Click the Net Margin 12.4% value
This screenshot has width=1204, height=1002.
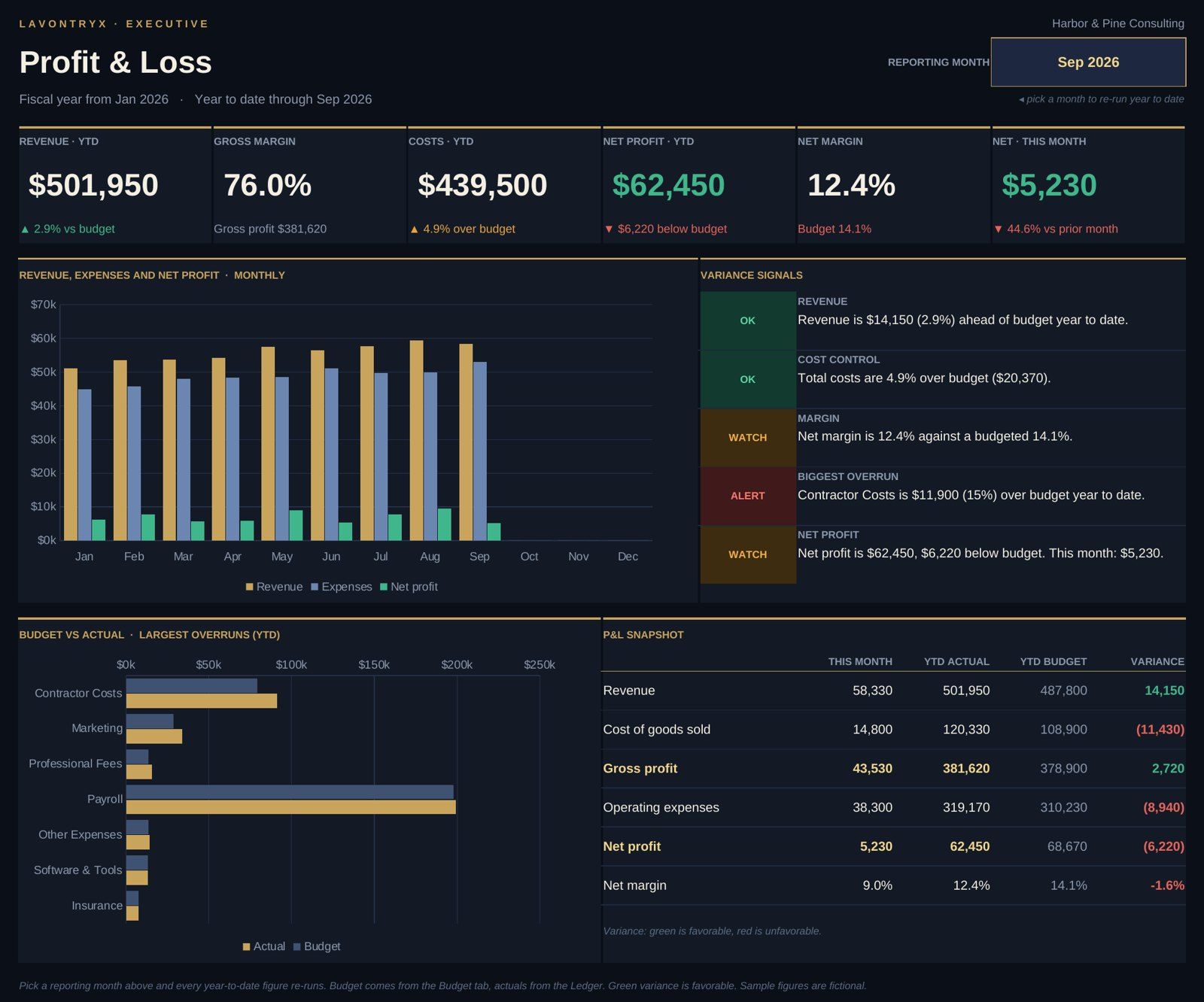(x=851, y=185)
